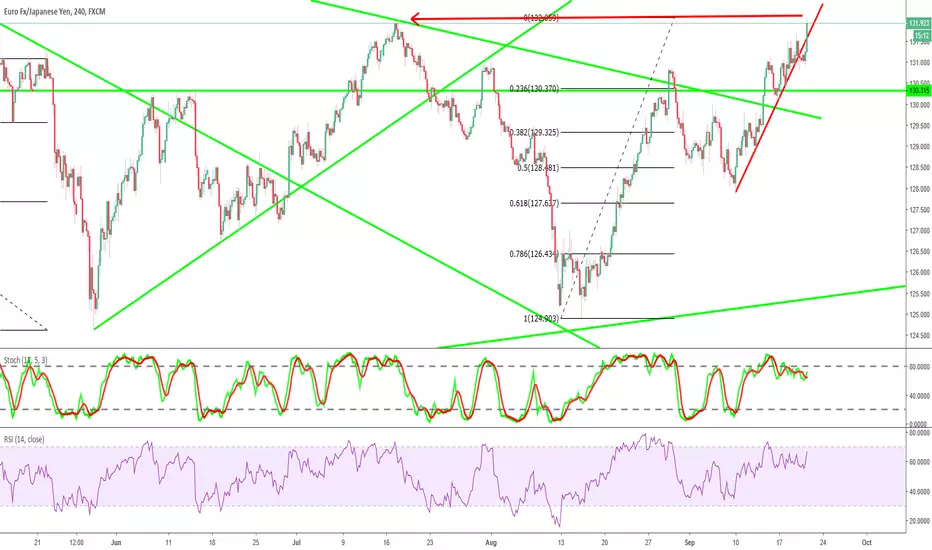This screenshot has width=932, height=550.
Task: Click 125.500 on the price axis
Action: click(x=919, y=294)
